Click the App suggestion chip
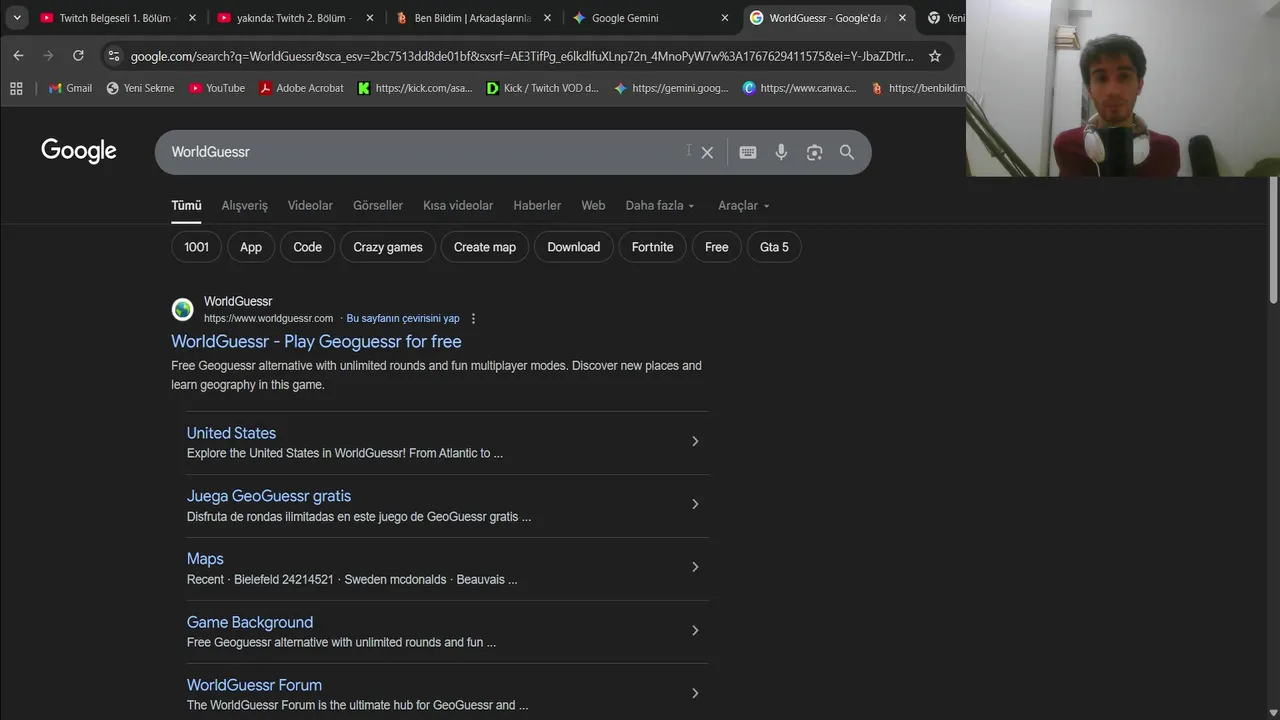 [x=251, y=247]
